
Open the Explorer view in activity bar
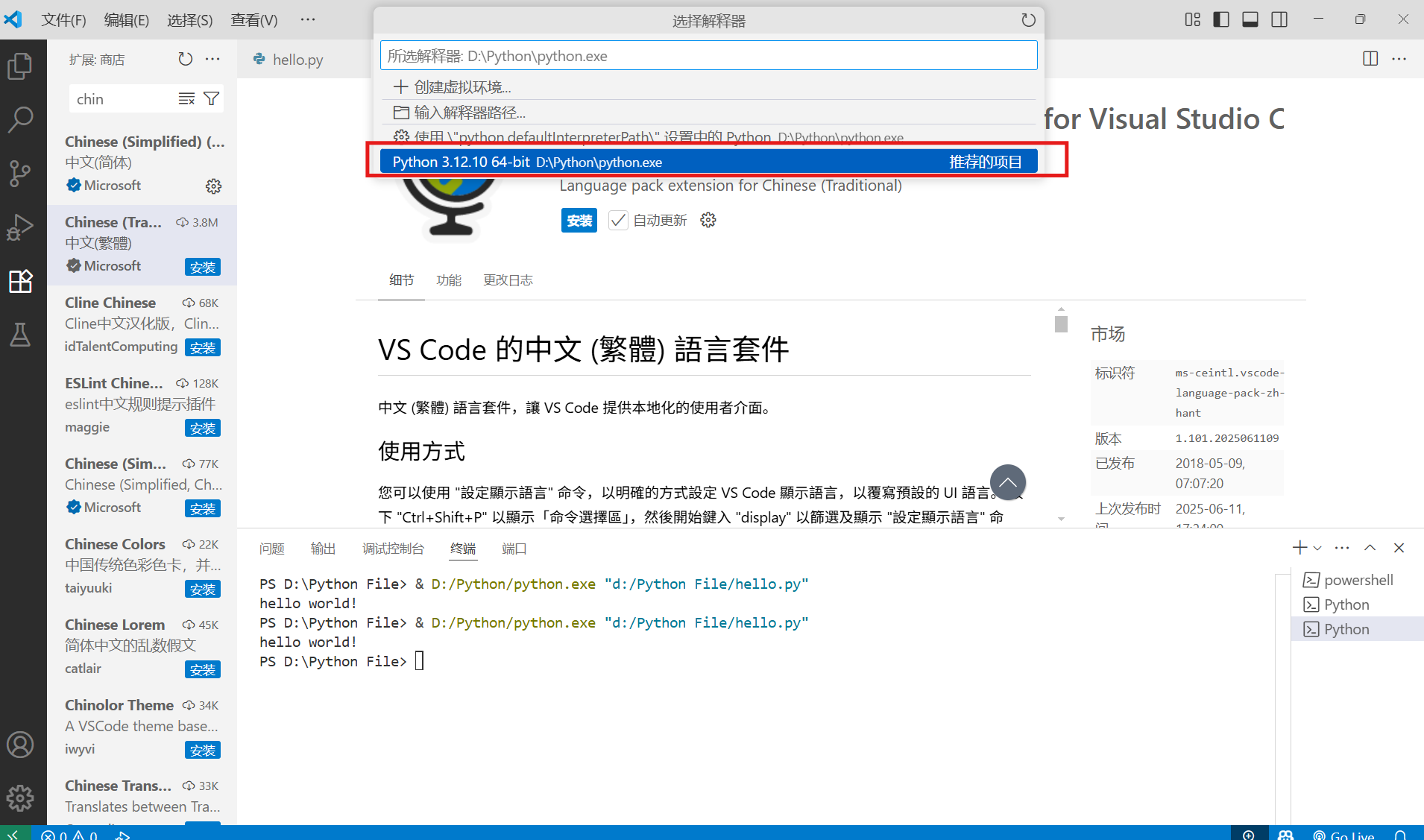[x=20, y=66]
